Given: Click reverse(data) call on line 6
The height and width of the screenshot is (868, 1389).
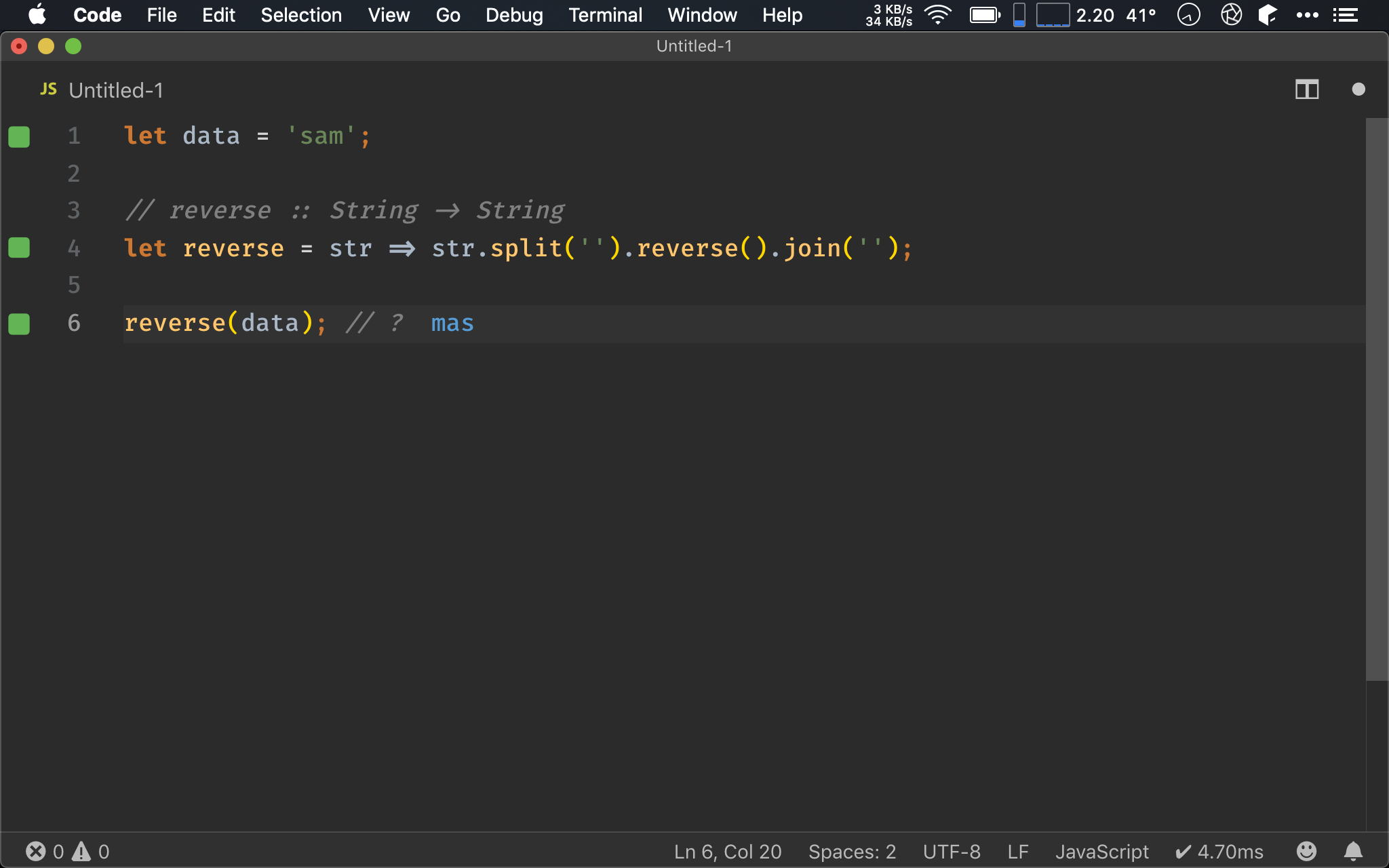Looking at the screenshot, I should (x=218, y=323).
